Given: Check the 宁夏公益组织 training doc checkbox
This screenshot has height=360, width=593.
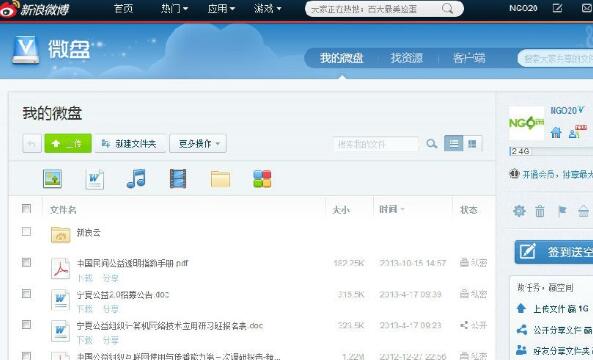Looking at the screenshot, I should (x=26, y=324).
